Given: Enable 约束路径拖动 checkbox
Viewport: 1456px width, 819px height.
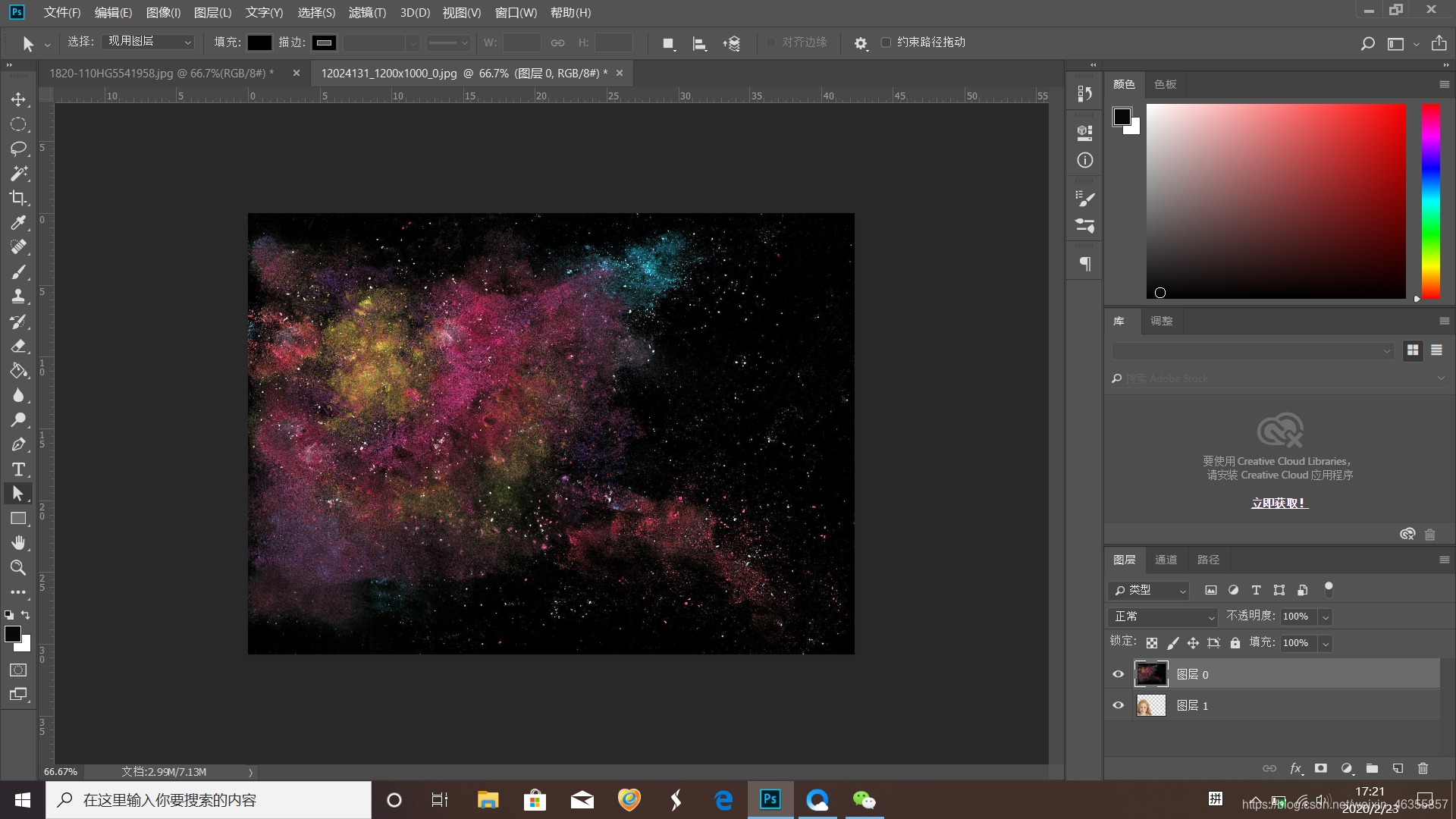Looking at the screenshot, I should click(886, 42).
